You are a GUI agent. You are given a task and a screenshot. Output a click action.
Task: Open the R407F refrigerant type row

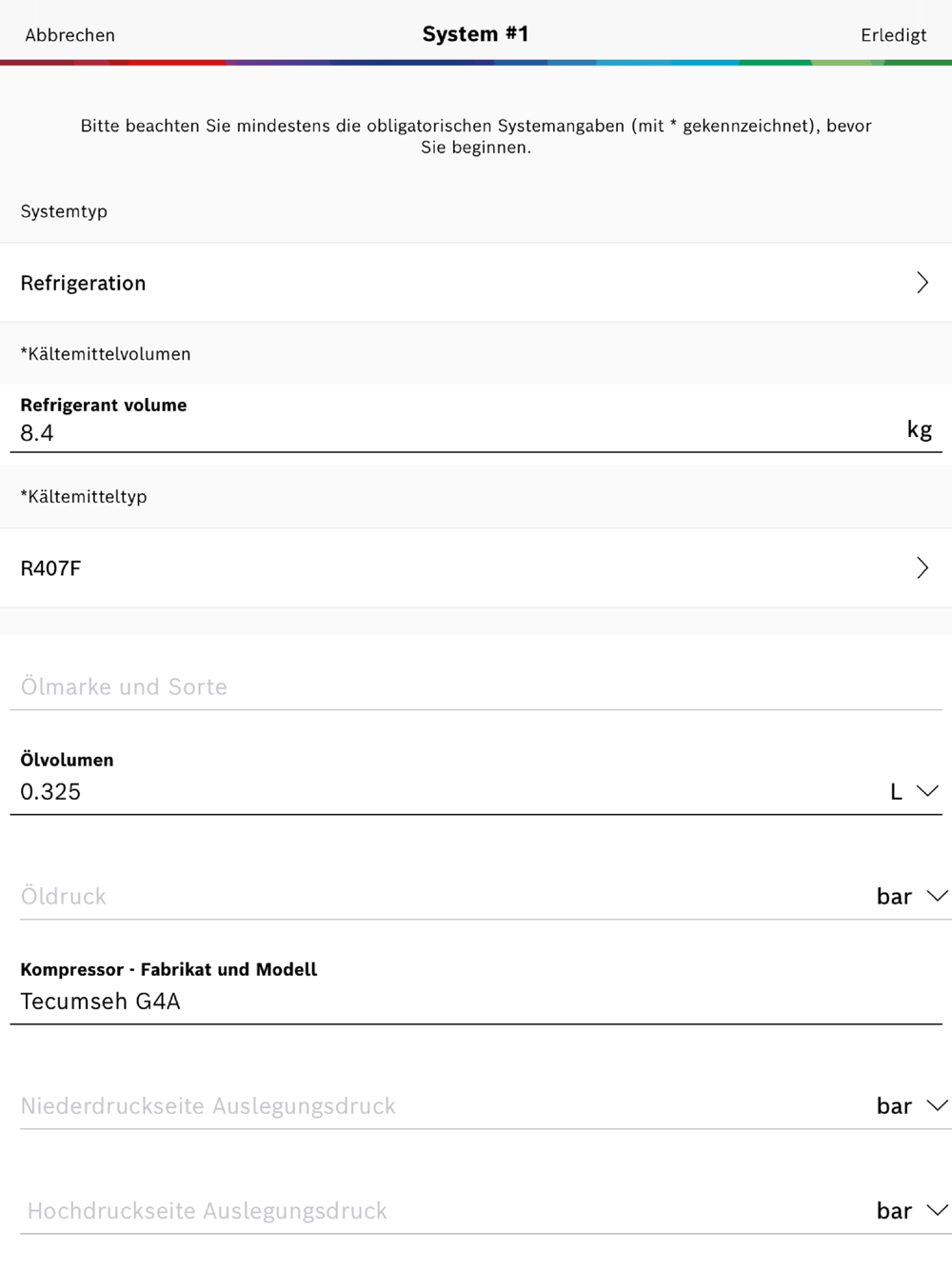point(476,568)
